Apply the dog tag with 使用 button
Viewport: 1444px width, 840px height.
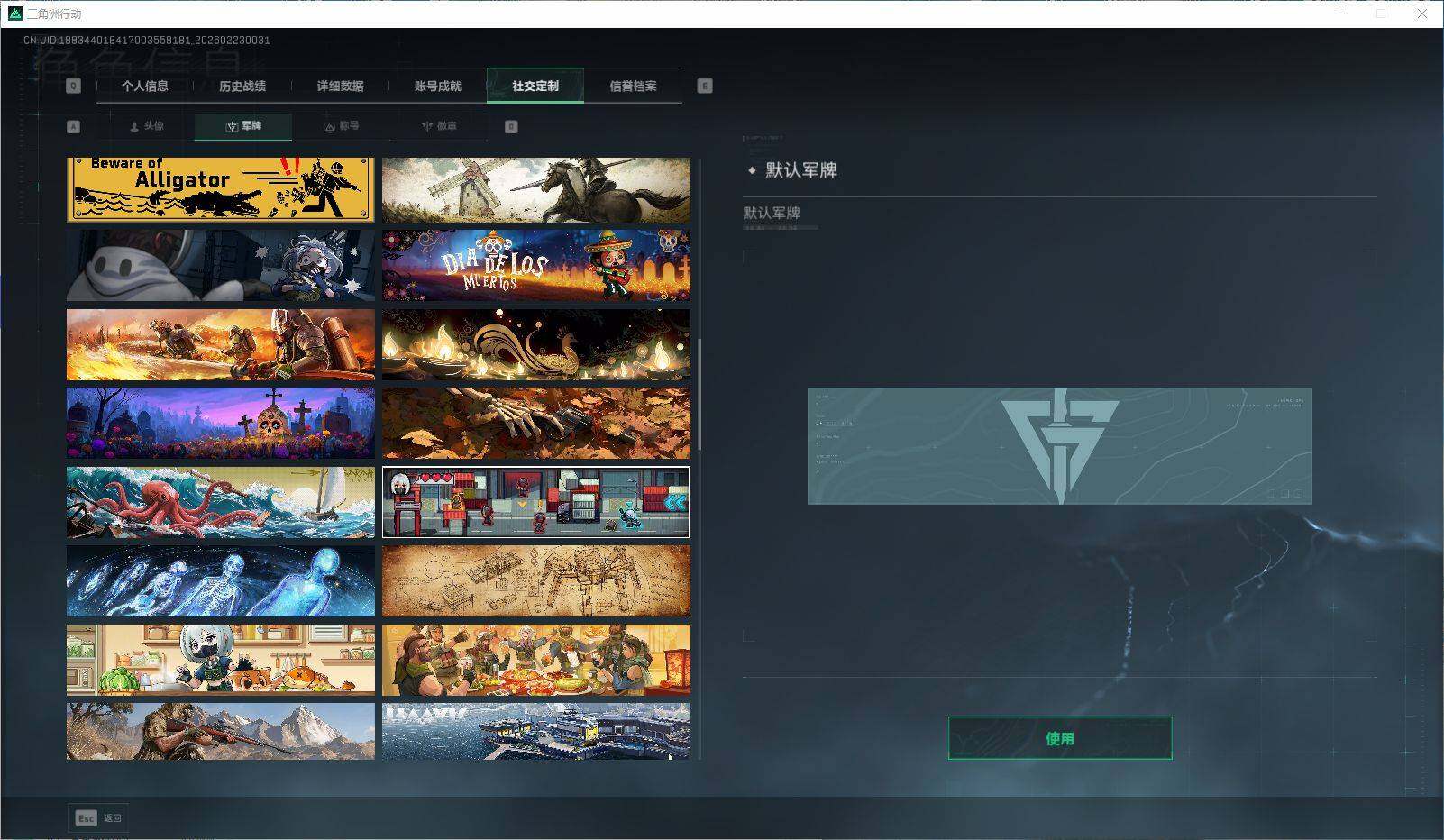[x=1060, y=738]
